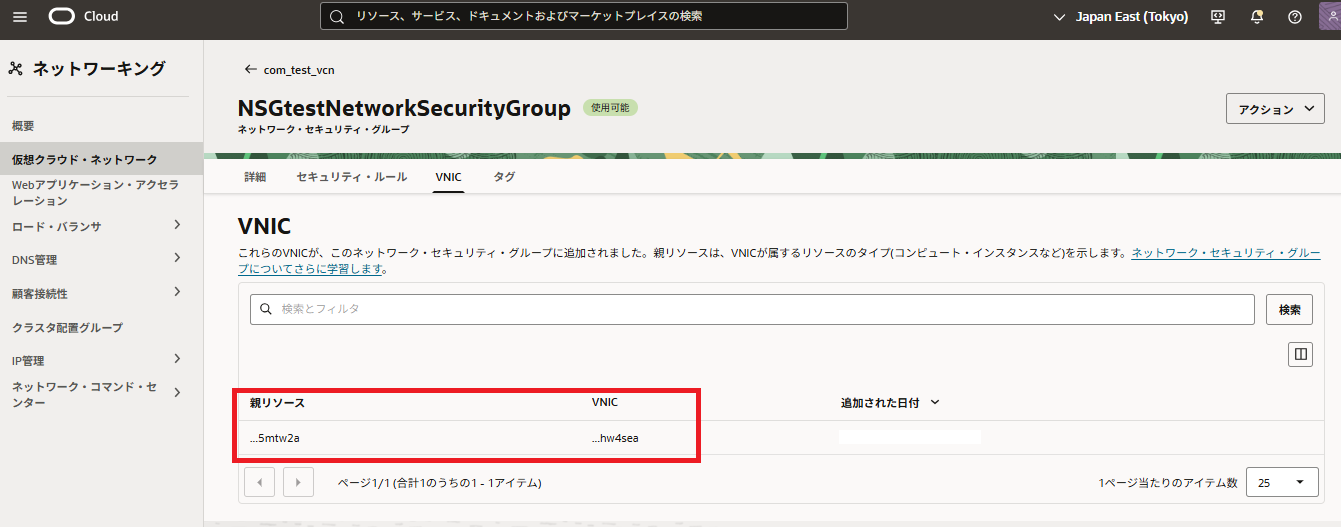Click the NSGtestNetworkSecurityGroup heading

click(405, 108)
